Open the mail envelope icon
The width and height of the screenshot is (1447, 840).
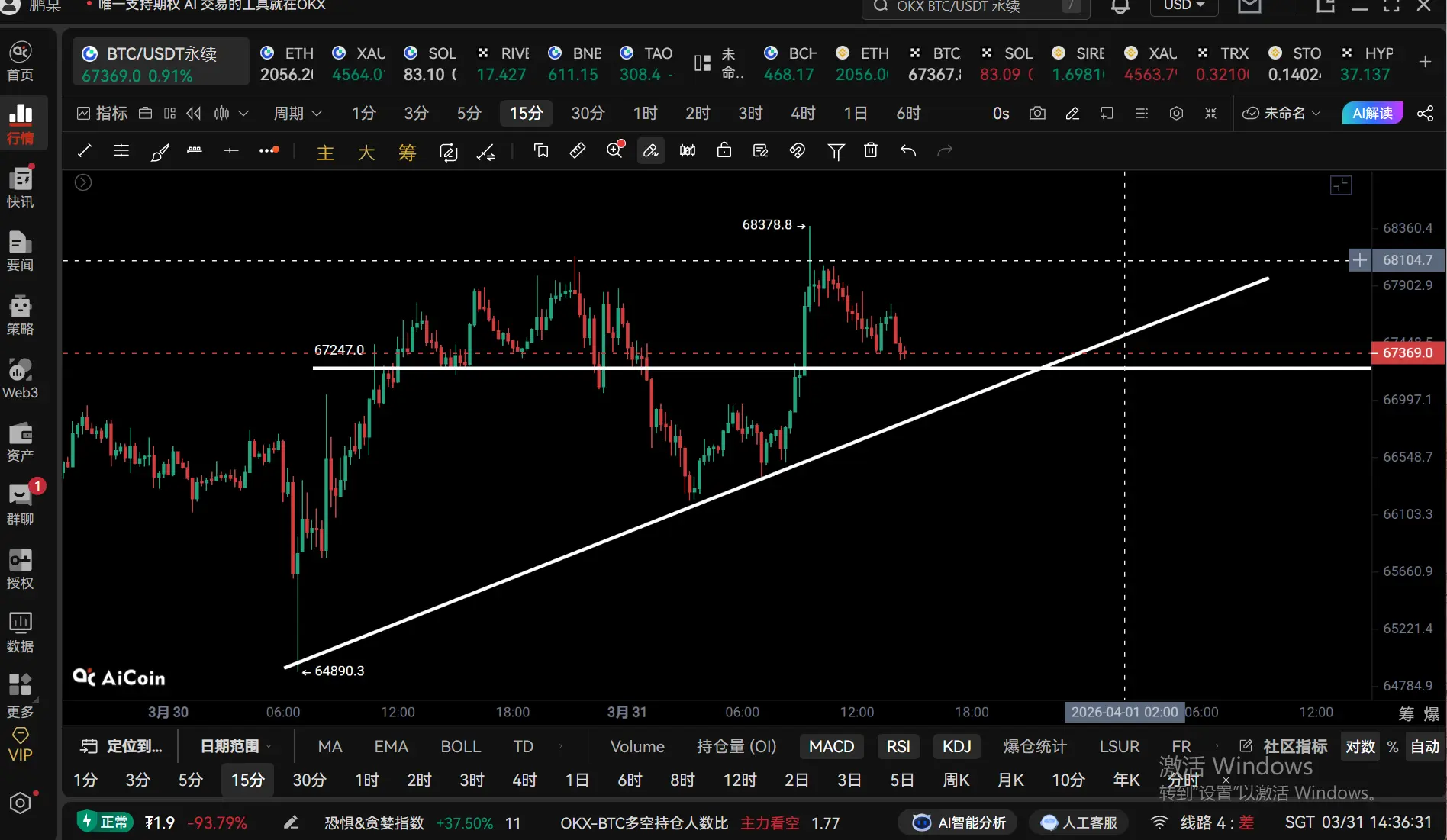1249,7
